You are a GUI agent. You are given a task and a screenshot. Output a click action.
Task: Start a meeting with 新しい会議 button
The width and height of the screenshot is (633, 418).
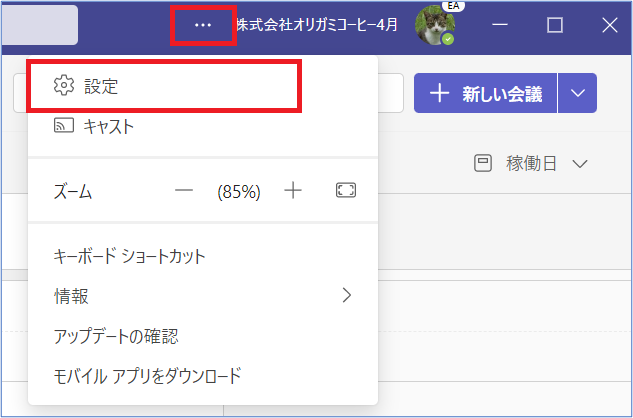486,94
